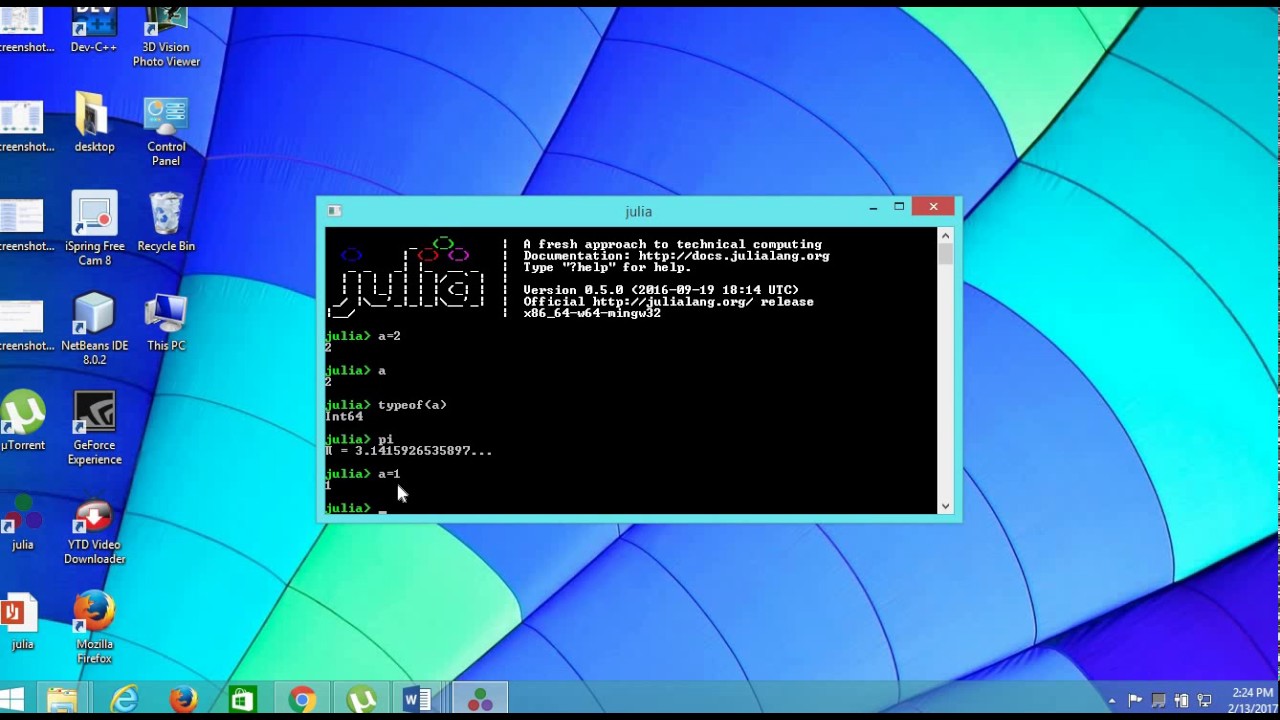The width and height of the screenshot is (1280, 720).
Task: Click the "a=1" command line
Action: (363, 474)
